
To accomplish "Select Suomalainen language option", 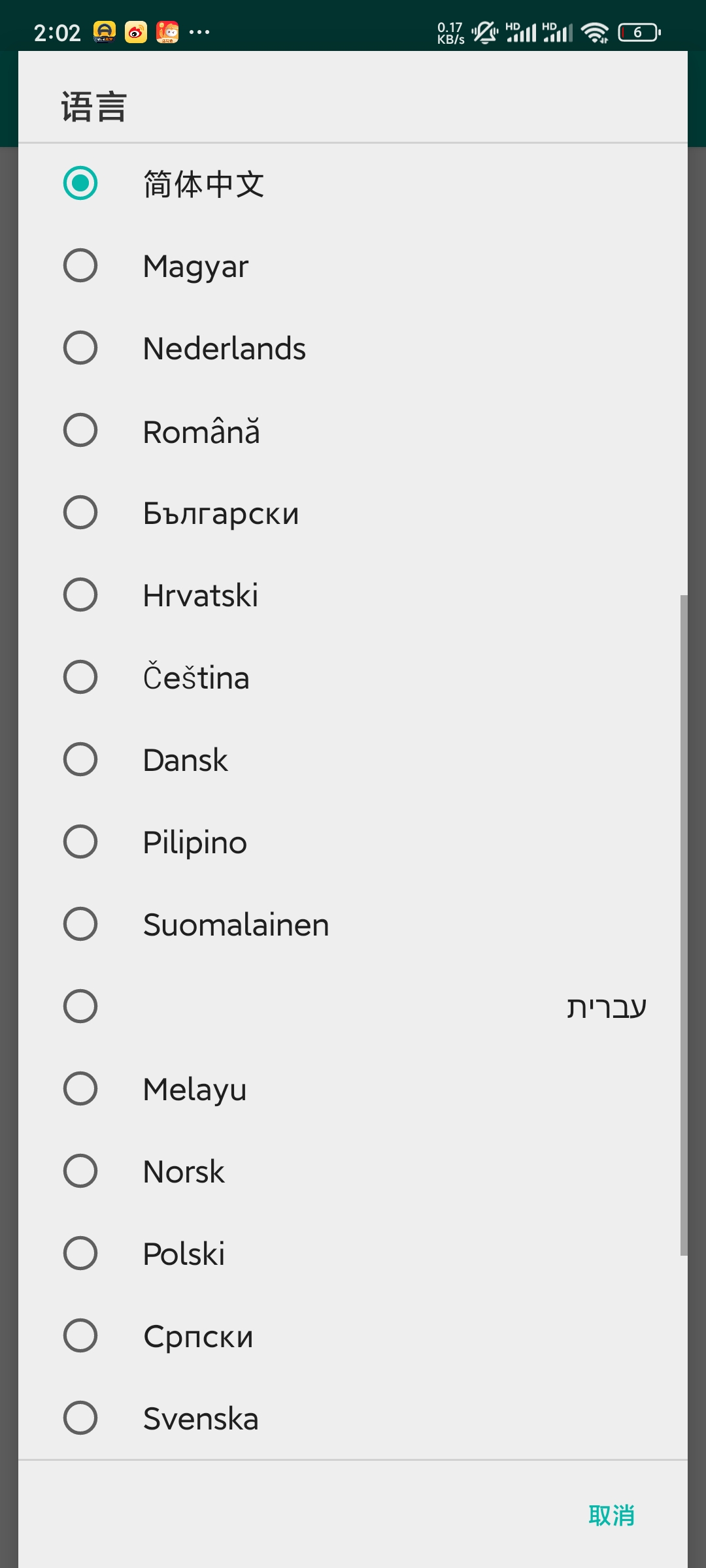I will (353, 924).
